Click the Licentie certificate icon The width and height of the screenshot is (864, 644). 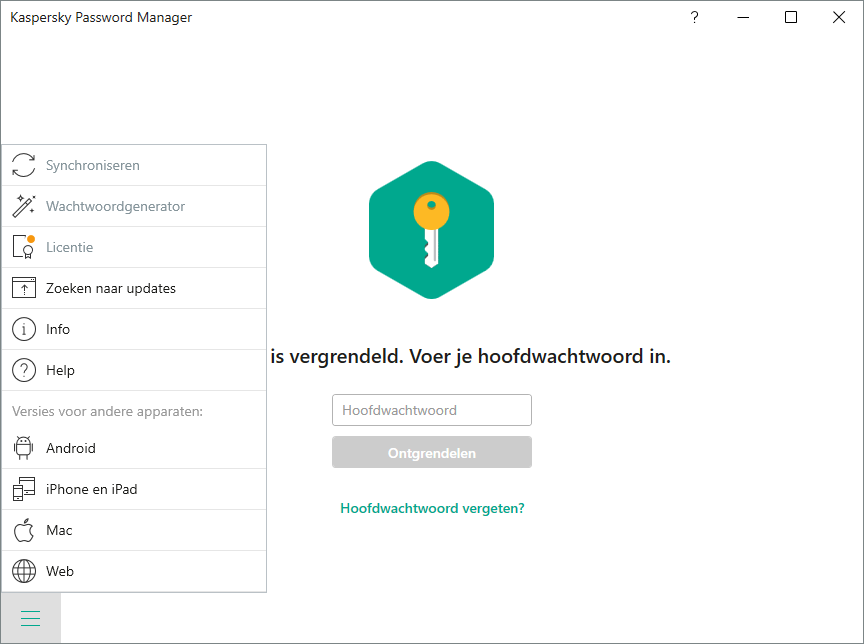[x=24, y=247]
